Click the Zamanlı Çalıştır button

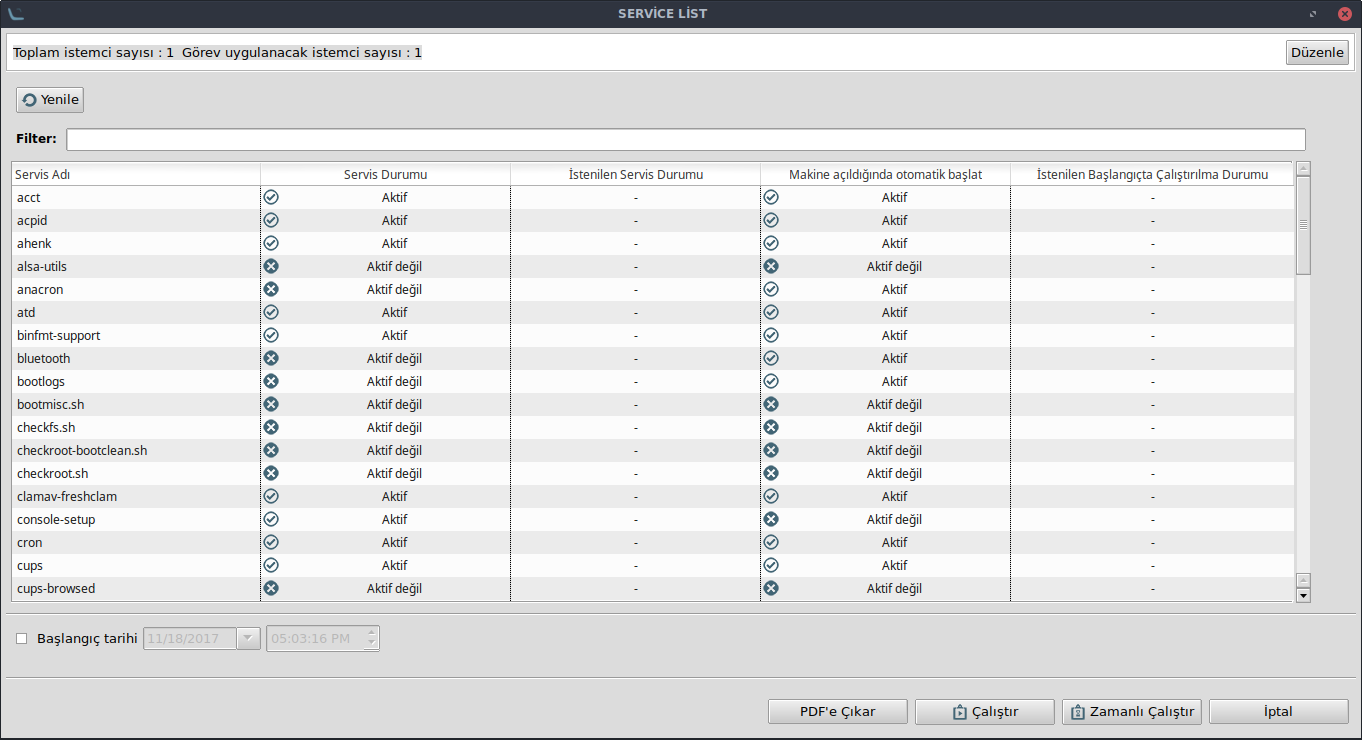pos(1132,712)
